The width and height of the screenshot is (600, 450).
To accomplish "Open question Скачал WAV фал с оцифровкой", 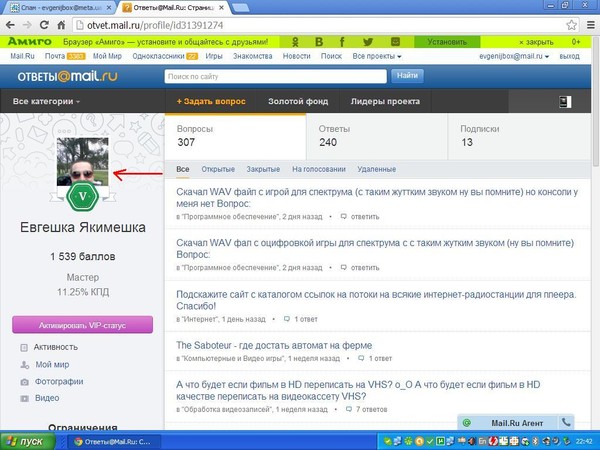I will tap(375, 249).
